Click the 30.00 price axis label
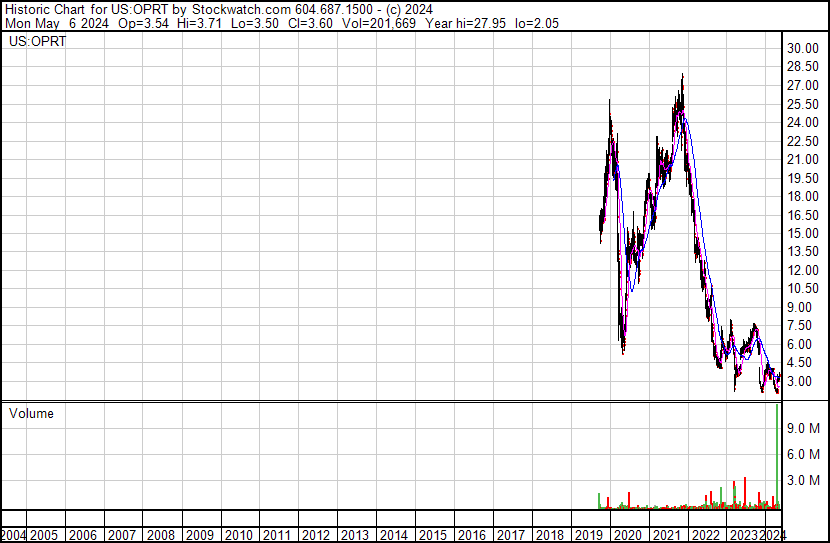 (x=802, y=49)
